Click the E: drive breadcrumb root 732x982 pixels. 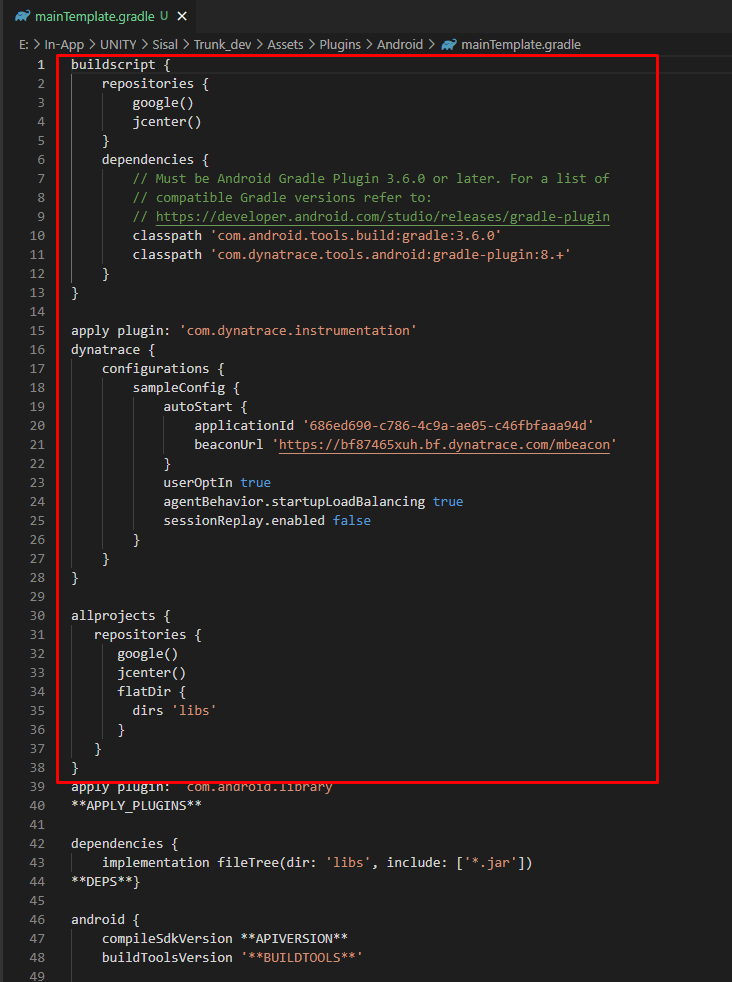(24, 44)
